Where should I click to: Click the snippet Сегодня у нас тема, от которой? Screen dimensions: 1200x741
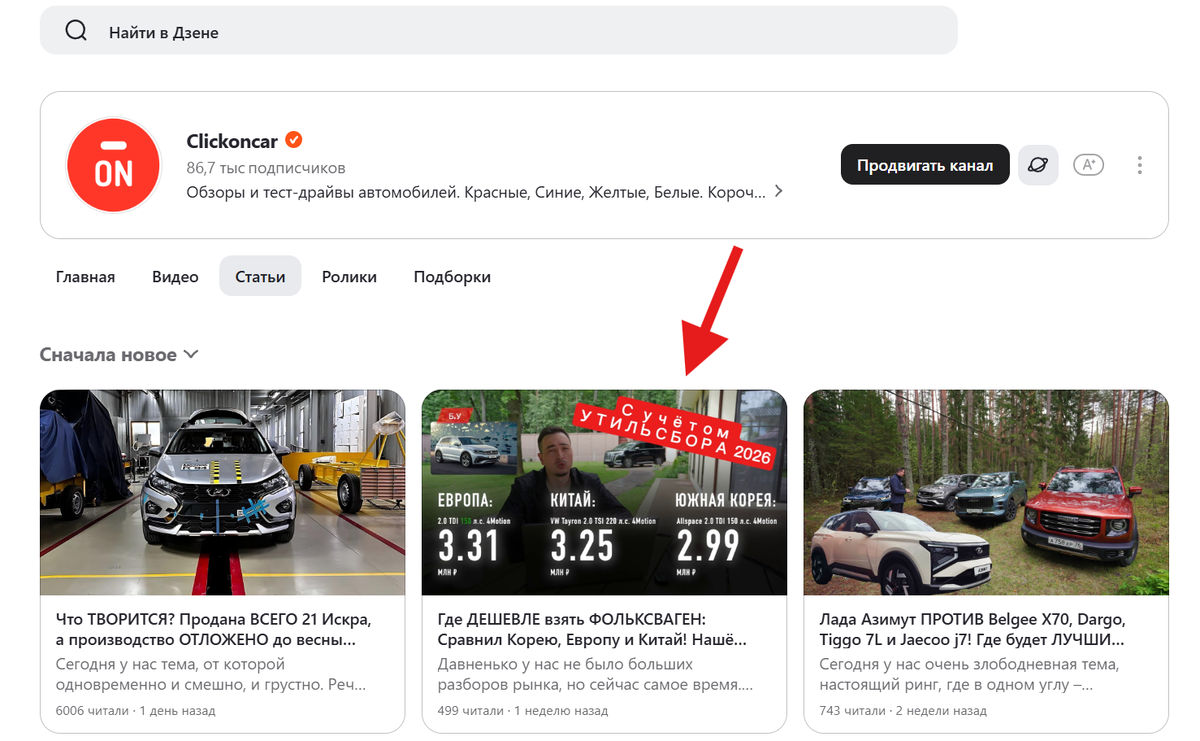pos(211,675)
